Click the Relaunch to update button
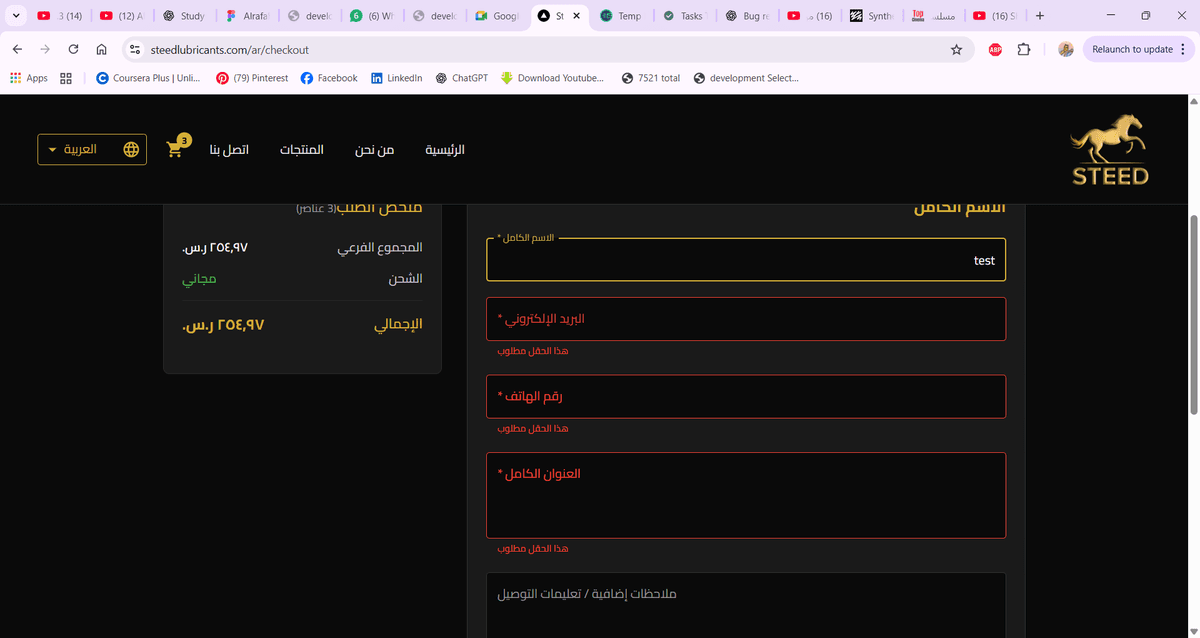Viewport: 1200px width, 638px height. (x=1131, y=49)
